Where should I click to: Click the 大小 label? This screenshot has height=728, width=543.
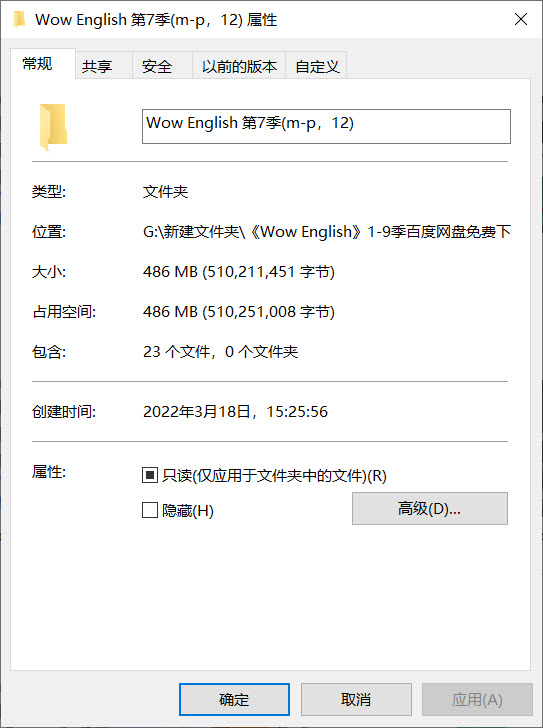tap(49, 271)
